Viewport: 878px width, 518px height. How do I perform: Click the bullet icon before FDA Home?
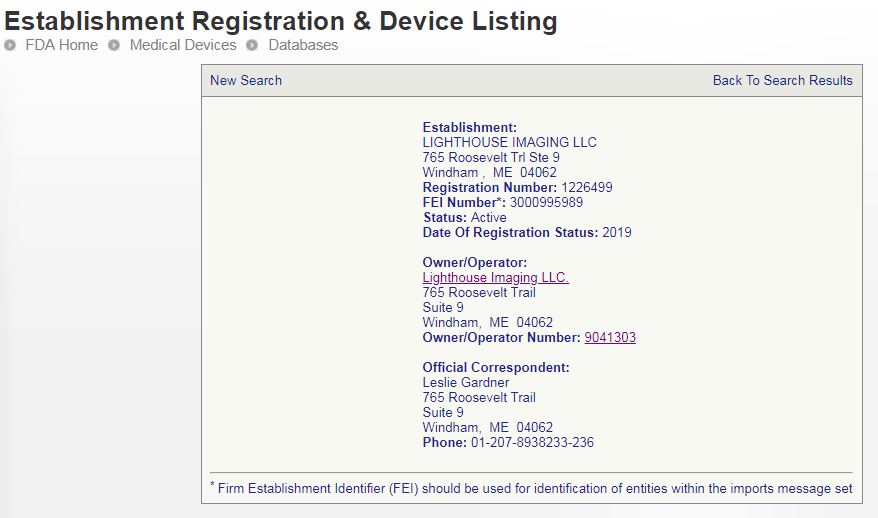11,45
